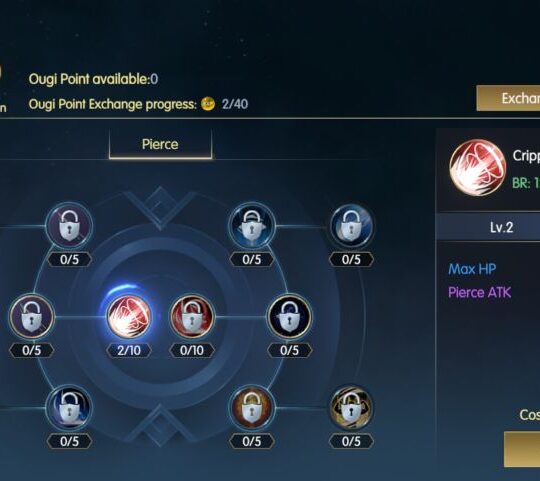Click the Ougi Point coin icon
Screen dimensions: 540x481
(x=208, y=104)
